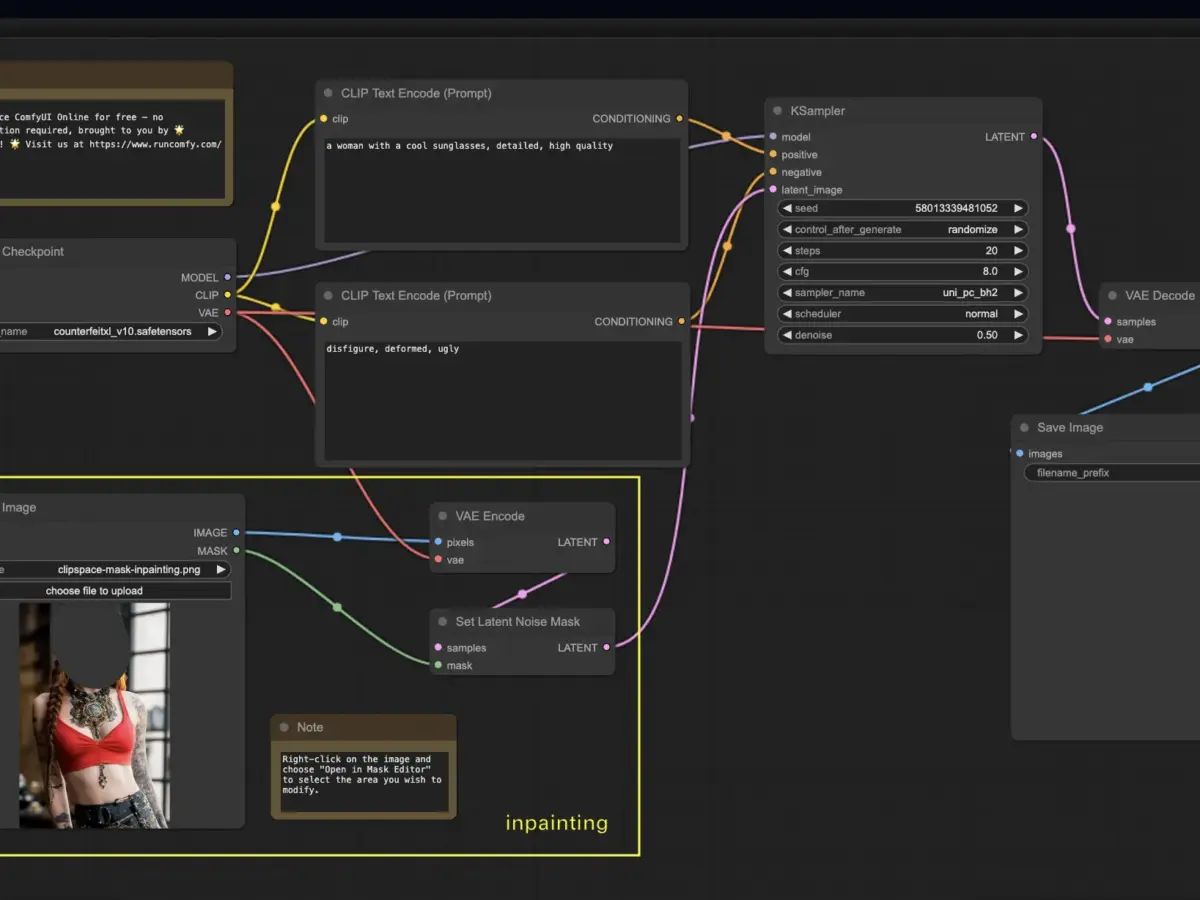Screen dimensions: 1200x900
Task: Toggle collapse on the sunglasses prompt CLIP Text Encode node
Action: coord(328,93)
